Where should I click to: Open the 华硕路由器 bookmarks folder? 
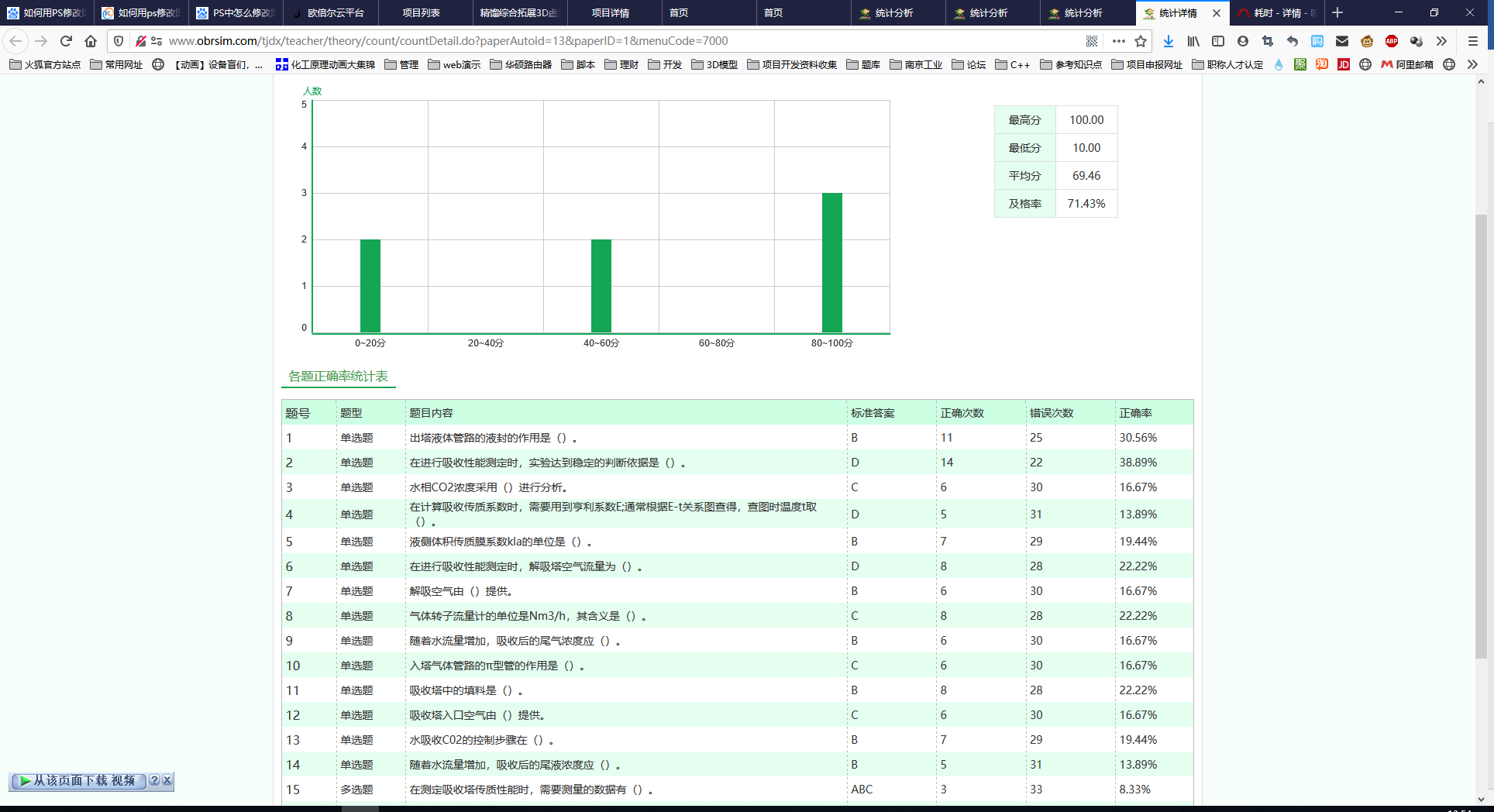click(x=521, y=64)
